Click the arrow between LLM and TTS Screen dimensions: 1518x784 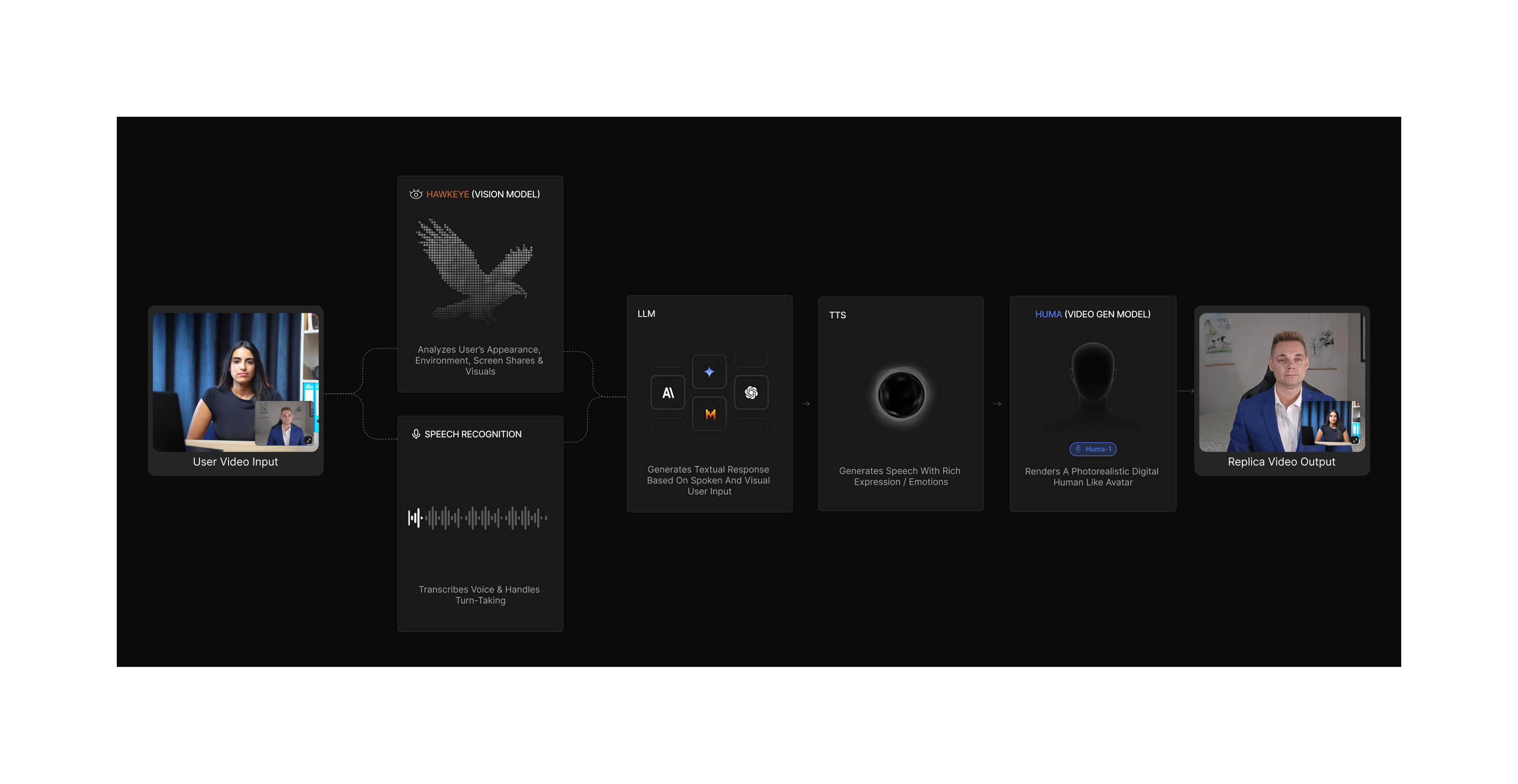[806, 404]
